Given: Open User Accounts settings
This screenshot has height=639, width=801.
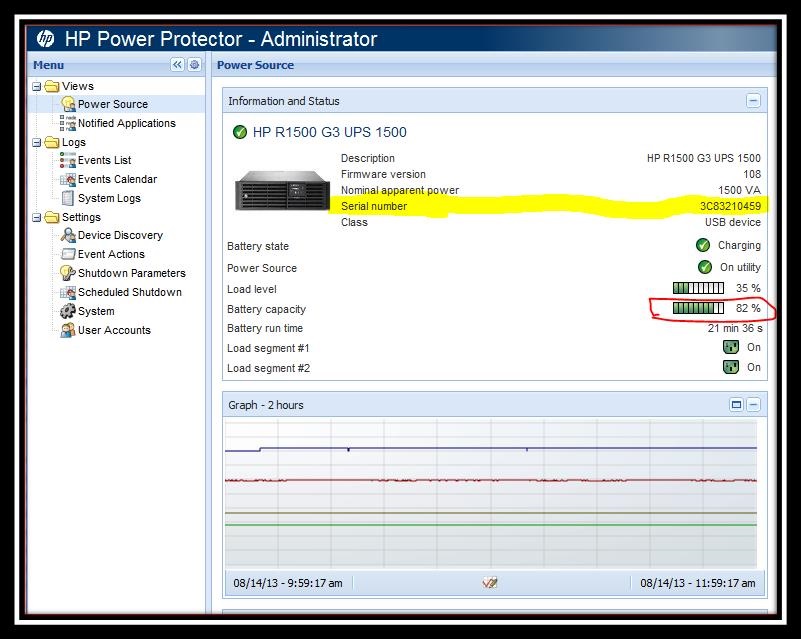Looking at the screenshot, I should pyautogui.click(x=114, y=330).
